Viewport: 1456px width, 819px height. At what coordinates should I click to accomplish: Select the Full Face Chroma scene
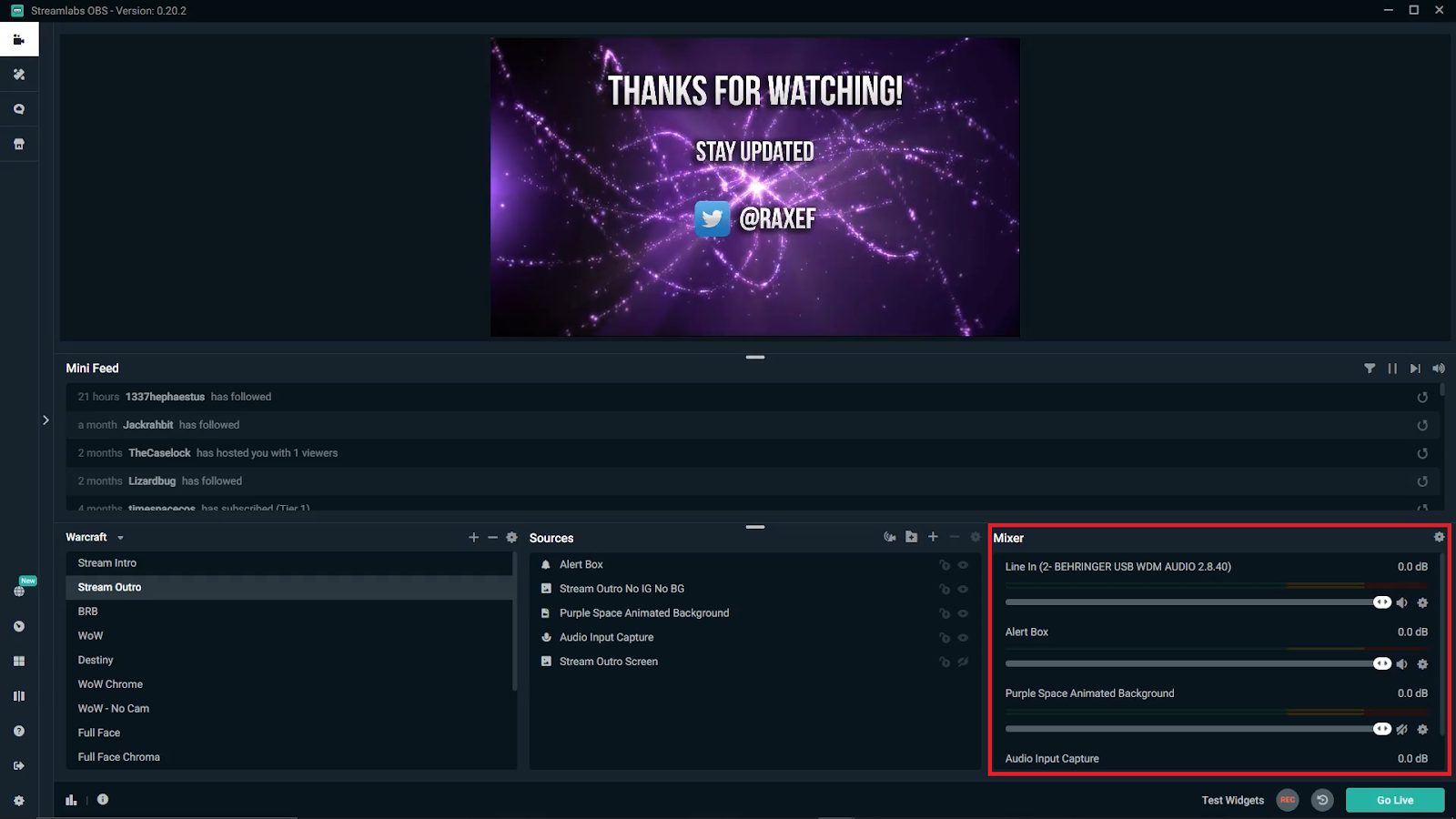tap(289, 757)
